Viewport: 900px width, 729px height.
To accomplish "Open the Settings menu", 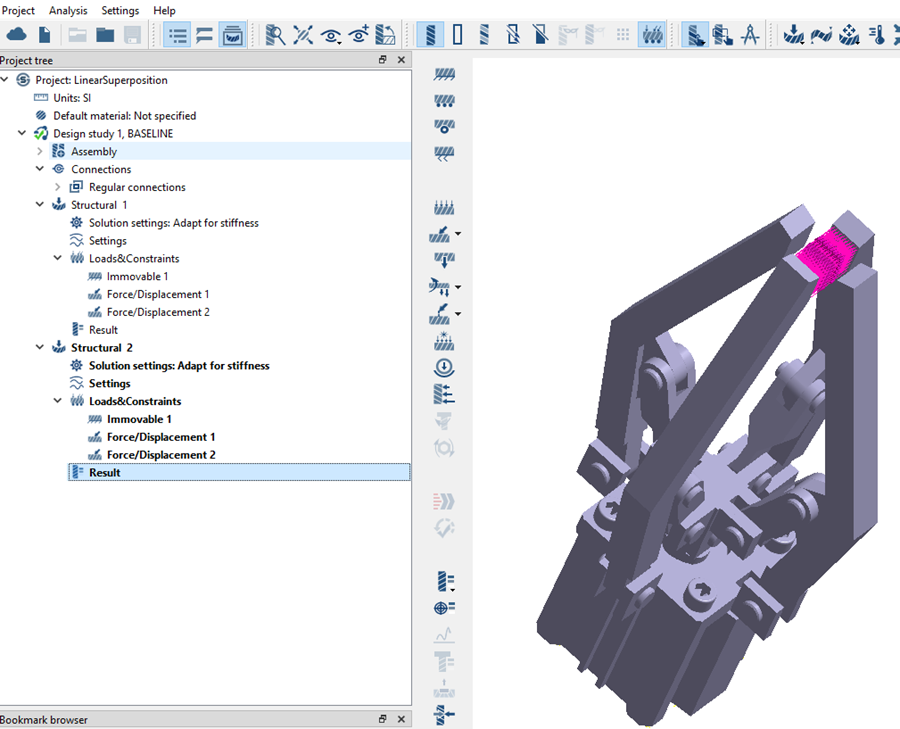I will point(120,10).
